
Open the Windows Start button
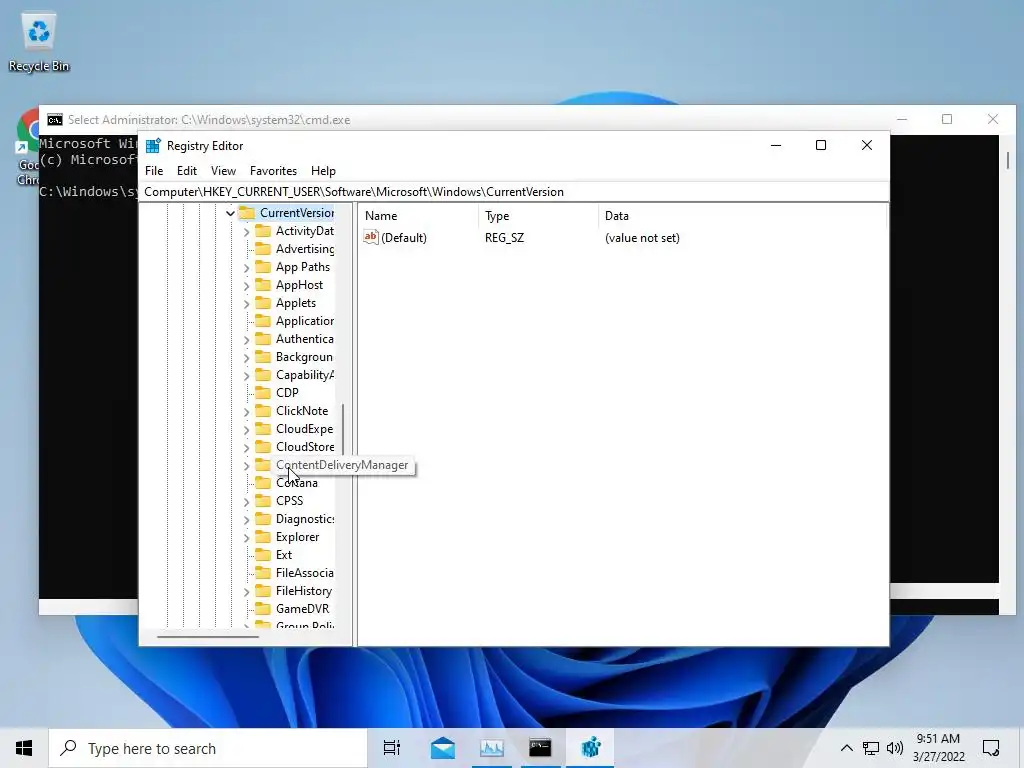coord(24,748)
